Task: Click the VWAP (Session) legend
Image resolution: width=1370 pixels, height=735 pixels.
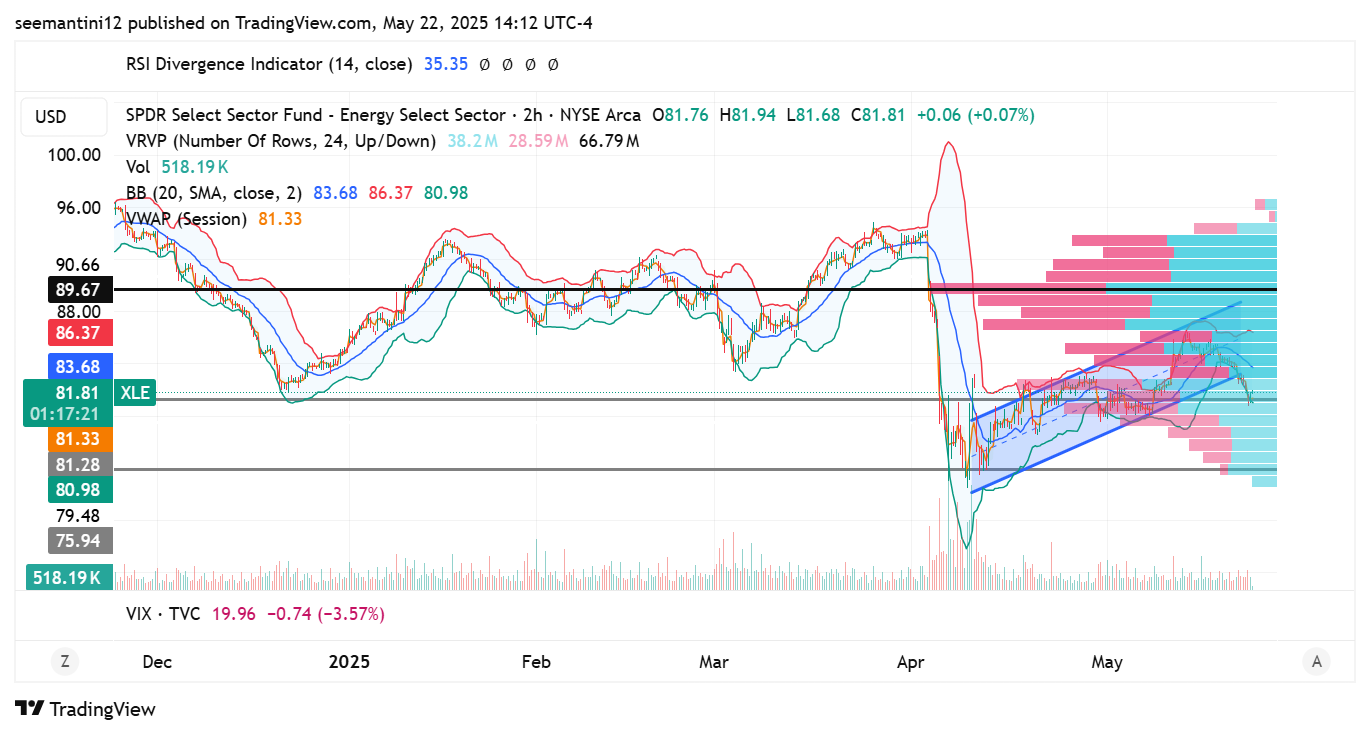Action: (x=186, y=218)
